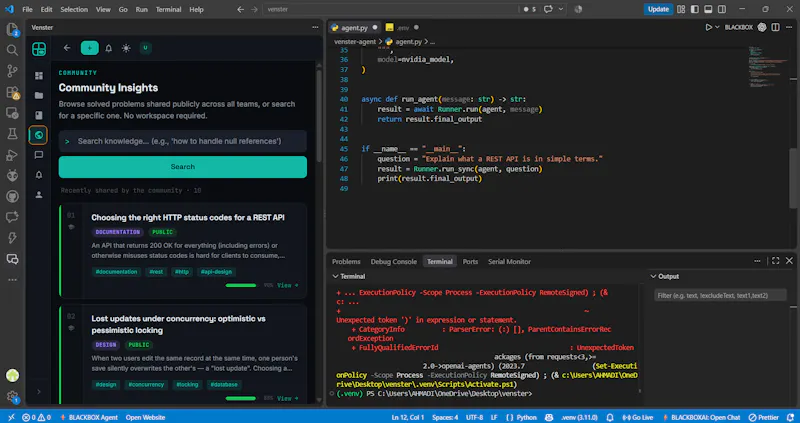Open the Venster dashboard grid icon
Viewport: 800px width, 423px height.
click(x=39, y=76)
